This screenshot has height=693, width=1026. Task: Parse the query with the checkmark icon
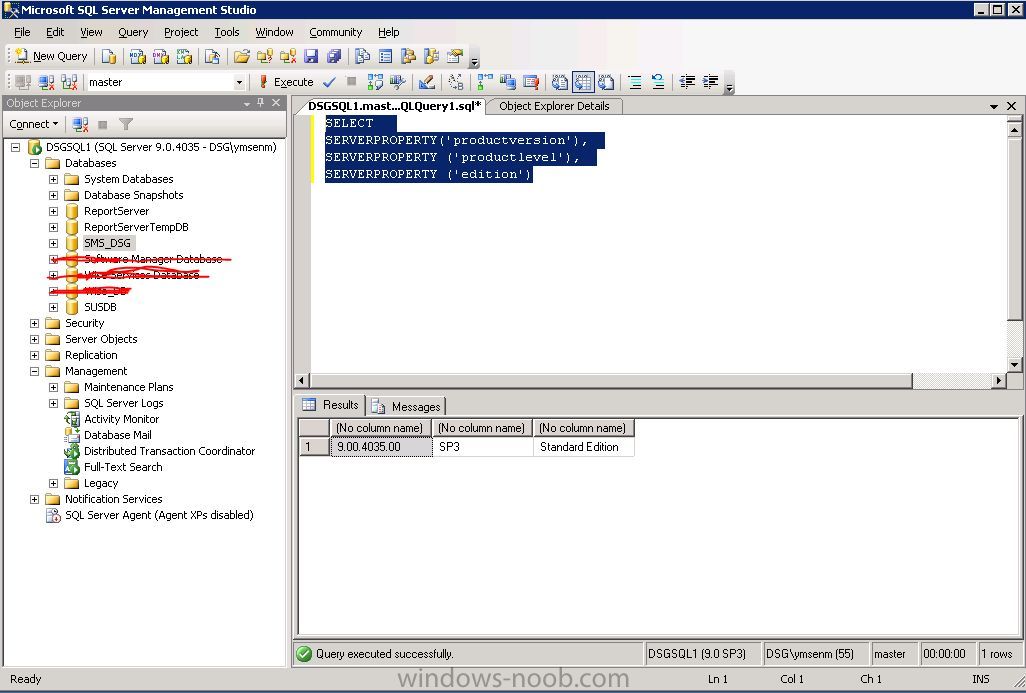point(329,82)
